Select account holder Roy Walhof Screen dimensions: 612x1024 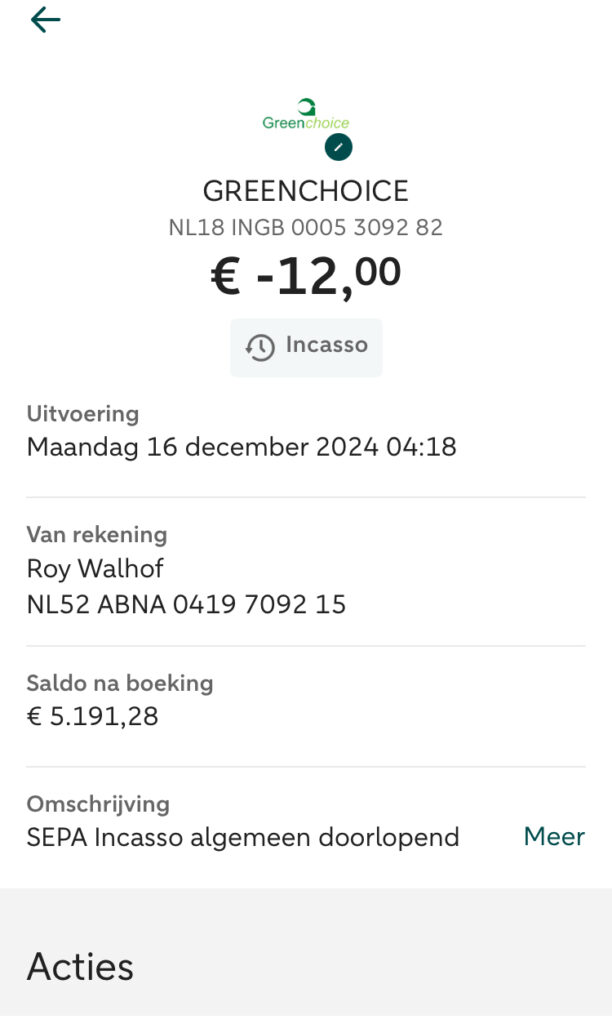[x=95, y=569]
